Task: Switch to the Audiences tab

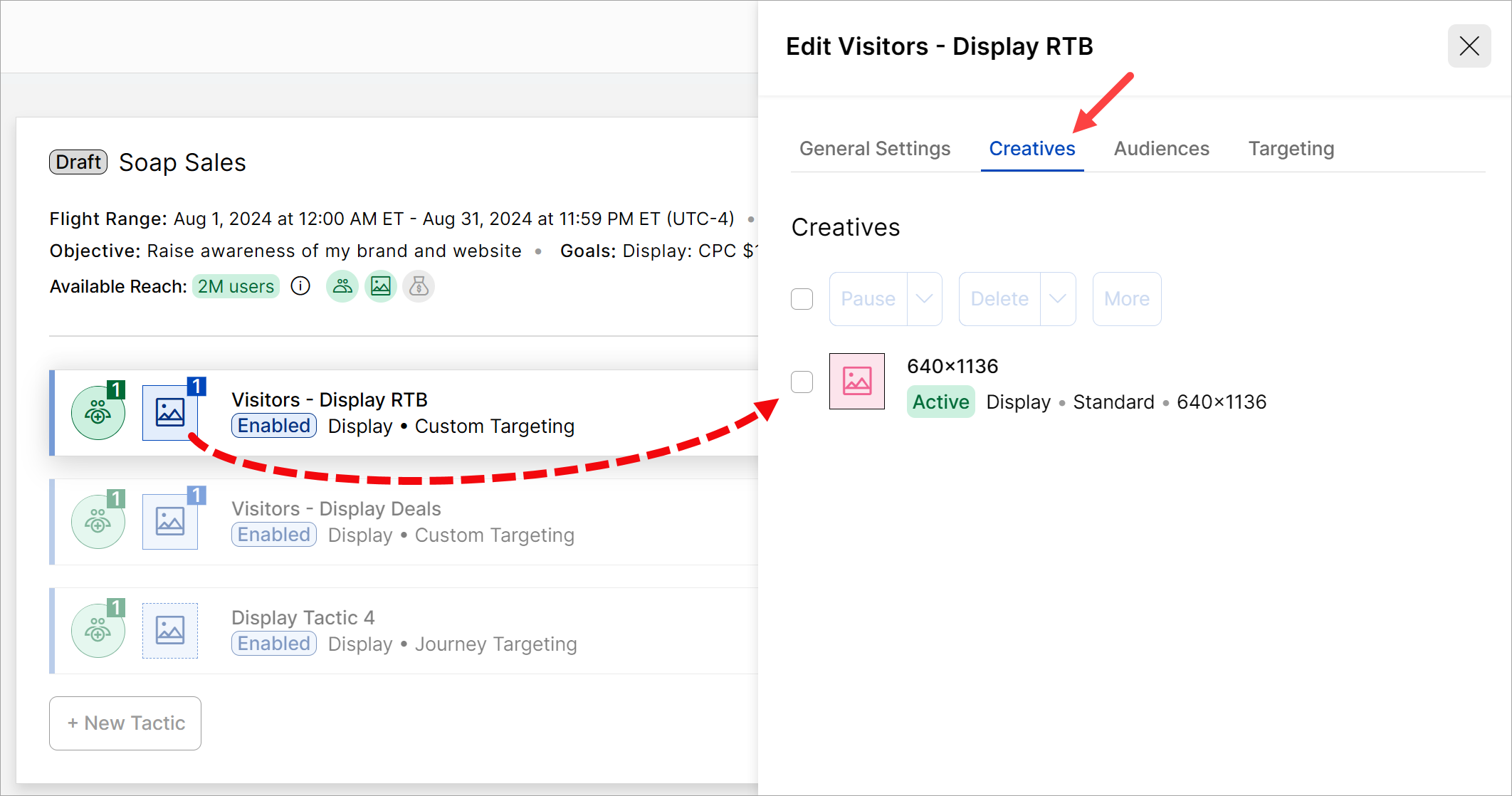Action: [1161, 149]
